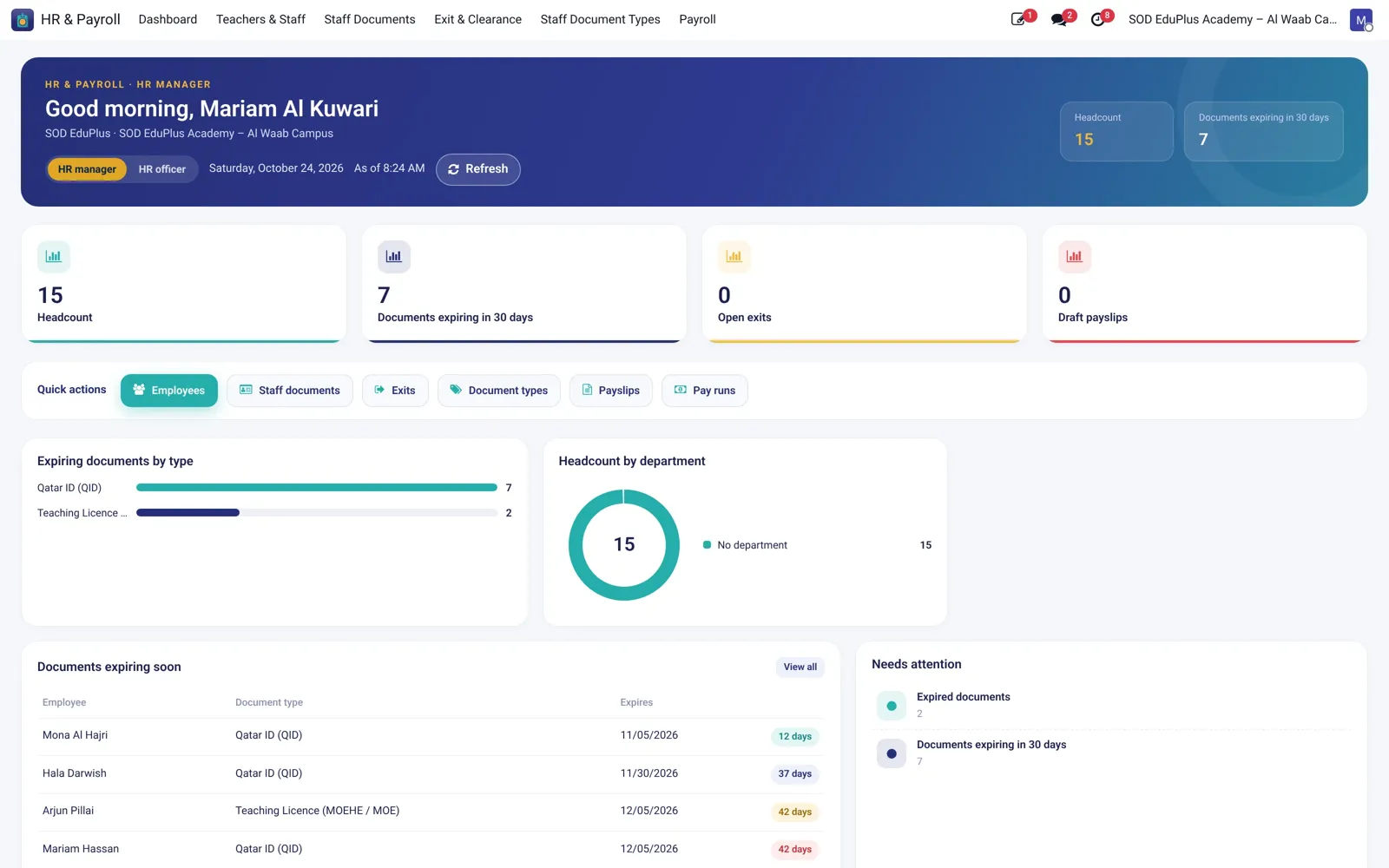This screenshot has width=1389, height=868.
Task: Open Document types quick action
Action: 499,391
